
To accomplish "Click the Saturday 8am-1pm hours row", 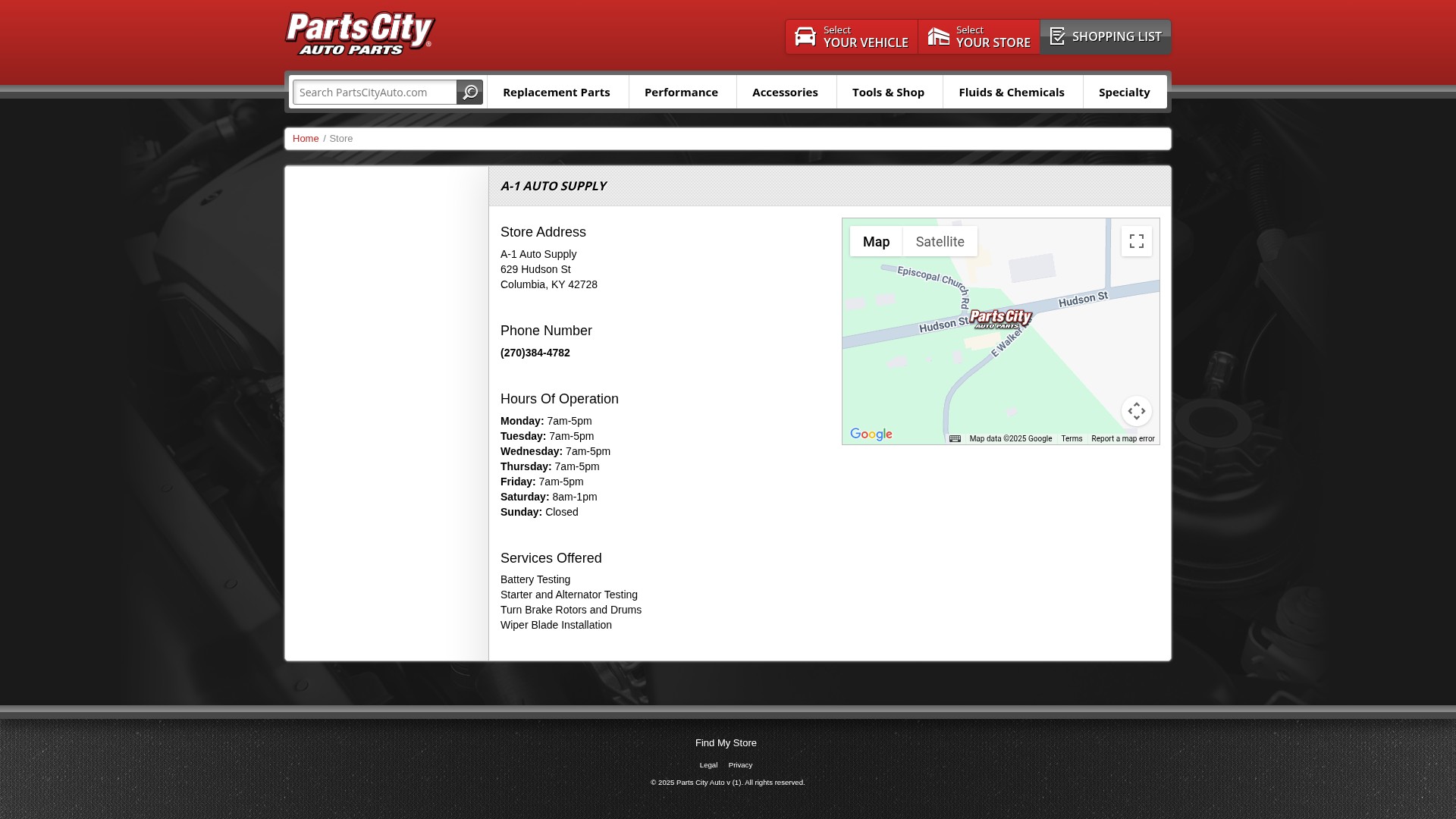I will click(549, 497).
